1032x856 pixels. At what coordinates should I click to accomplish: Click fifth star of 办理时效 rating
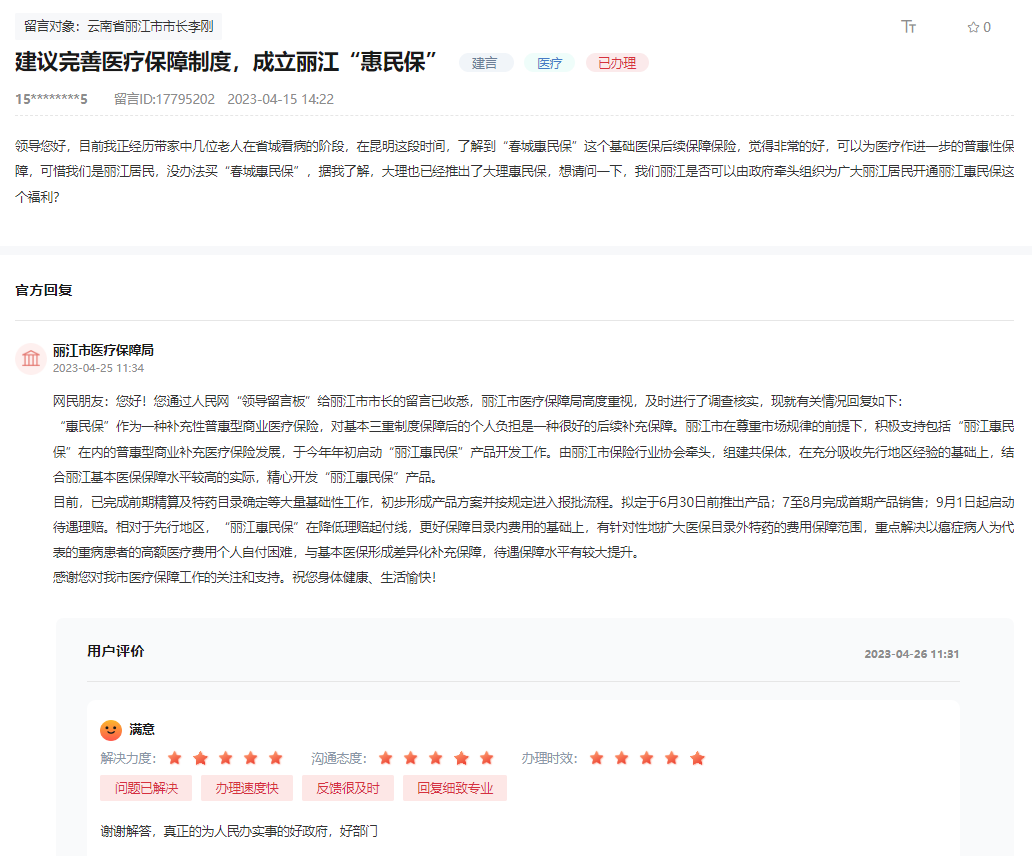click(698, 758)
